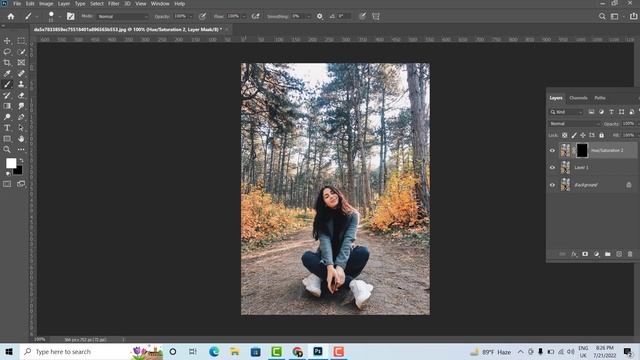Toggle pressure for opacity
Screen dimensions: 640x360
pyautogui.click(x=202, y=16)
